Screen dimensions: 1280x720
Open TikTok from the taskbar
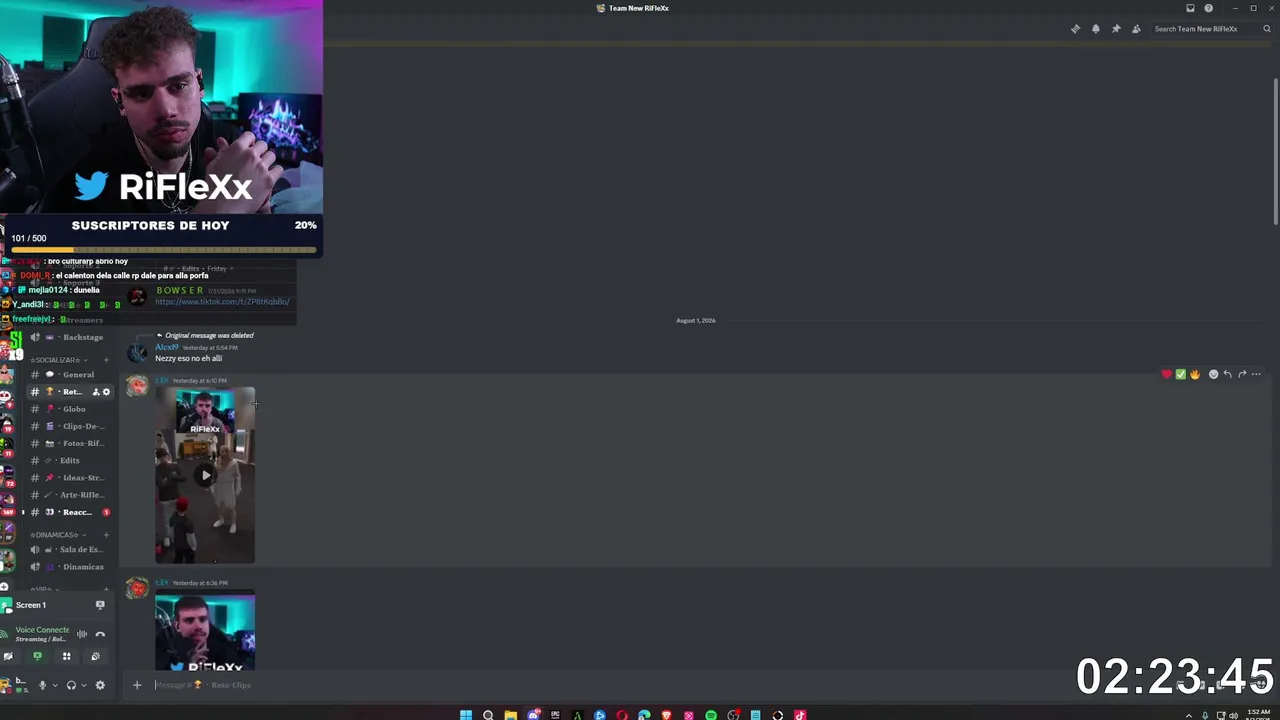point(800,715)
